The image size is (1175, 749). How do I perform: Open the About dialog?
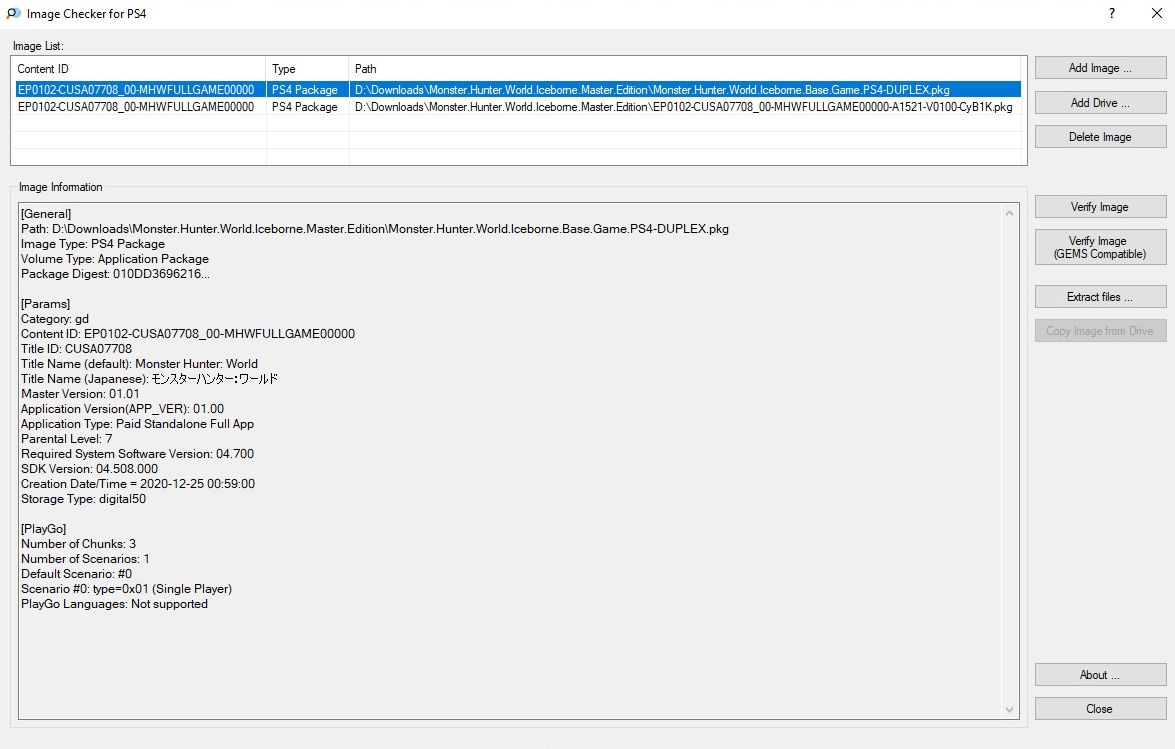tap(1100, 675)
